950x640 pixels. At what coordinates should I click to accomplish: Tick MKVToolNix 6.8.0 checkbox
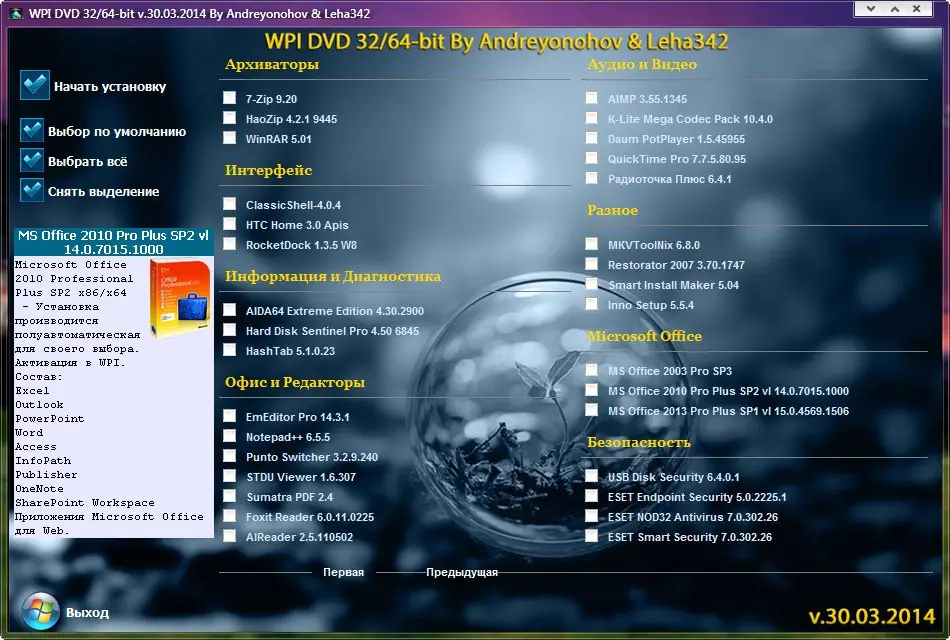coord(592,244)
